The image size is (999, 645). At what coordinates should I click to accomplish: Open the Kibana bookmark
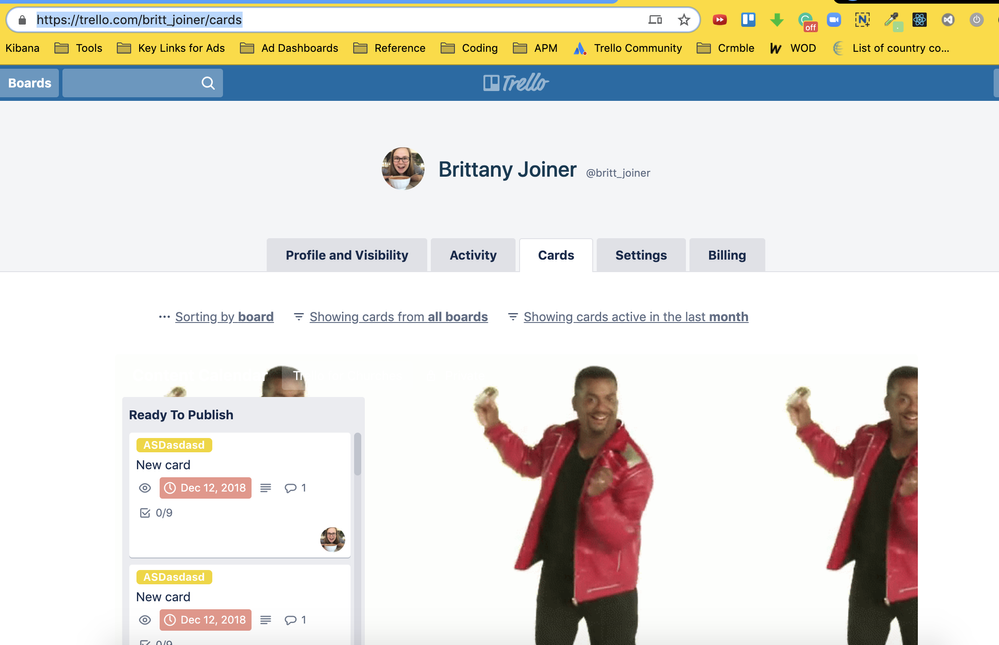22,48
